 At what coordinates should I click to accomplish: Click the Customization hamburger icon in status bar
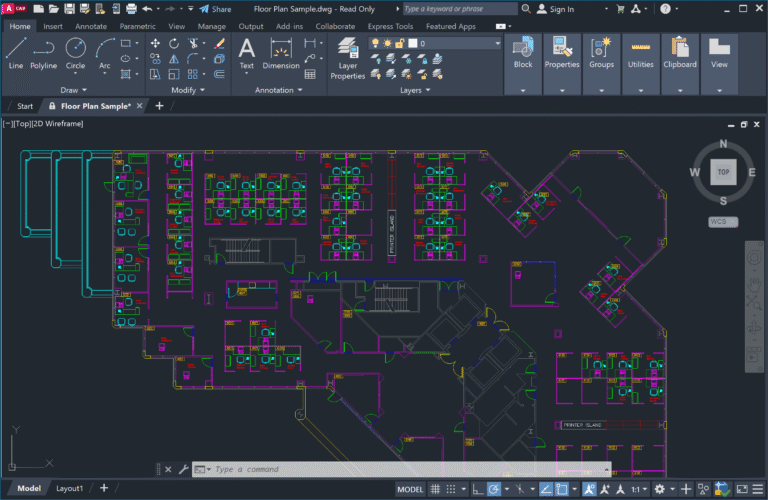tap(758, 489)
